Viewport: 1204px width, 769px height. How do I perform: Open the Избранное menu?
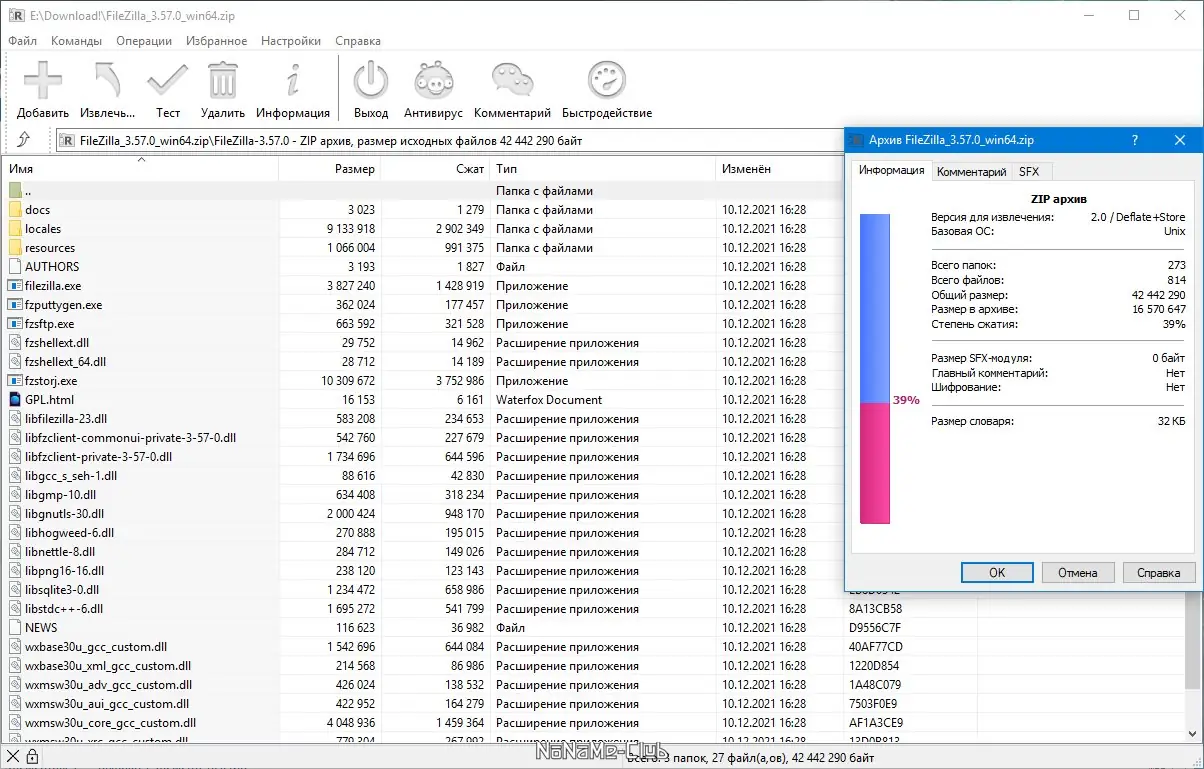(x=216, y=41)
